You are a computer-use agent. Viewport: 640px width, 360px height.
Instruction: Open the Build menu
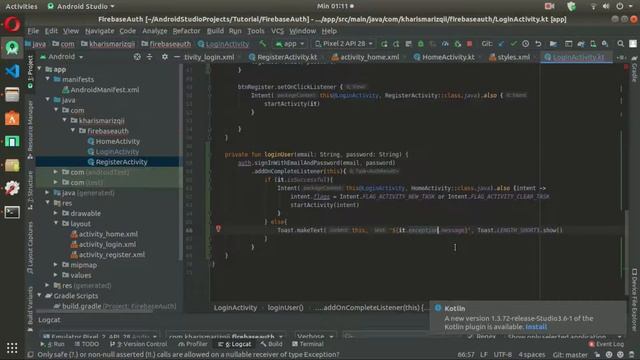click(215, 31)
